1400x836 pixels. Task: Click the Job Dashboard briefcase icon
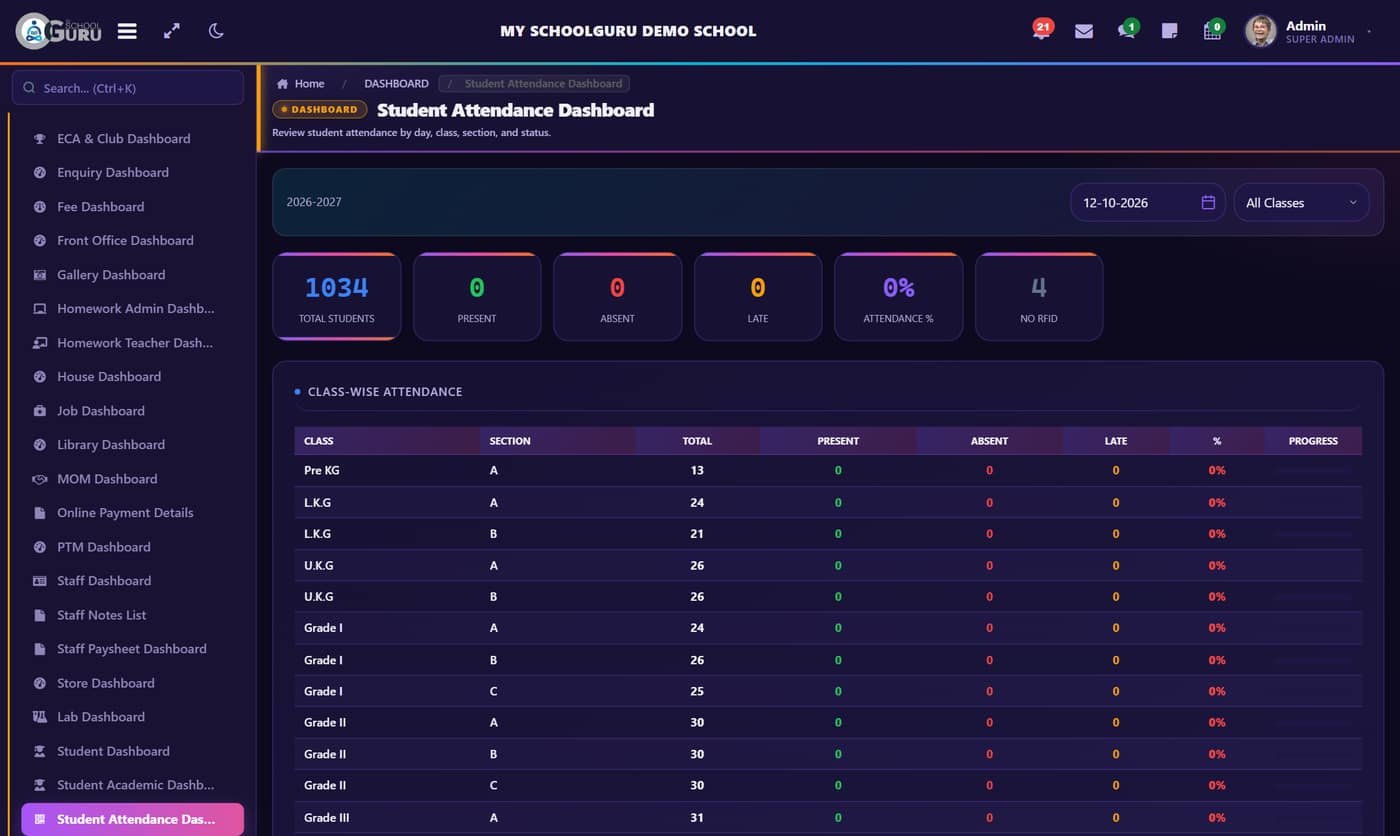point(40,411)
